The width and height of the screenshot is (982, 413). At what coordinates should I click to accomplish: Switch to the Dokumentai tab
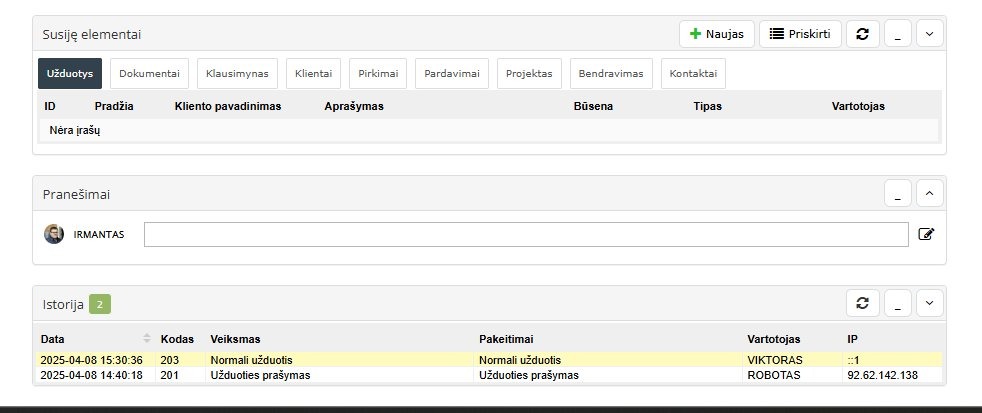[x=149, y=74]
